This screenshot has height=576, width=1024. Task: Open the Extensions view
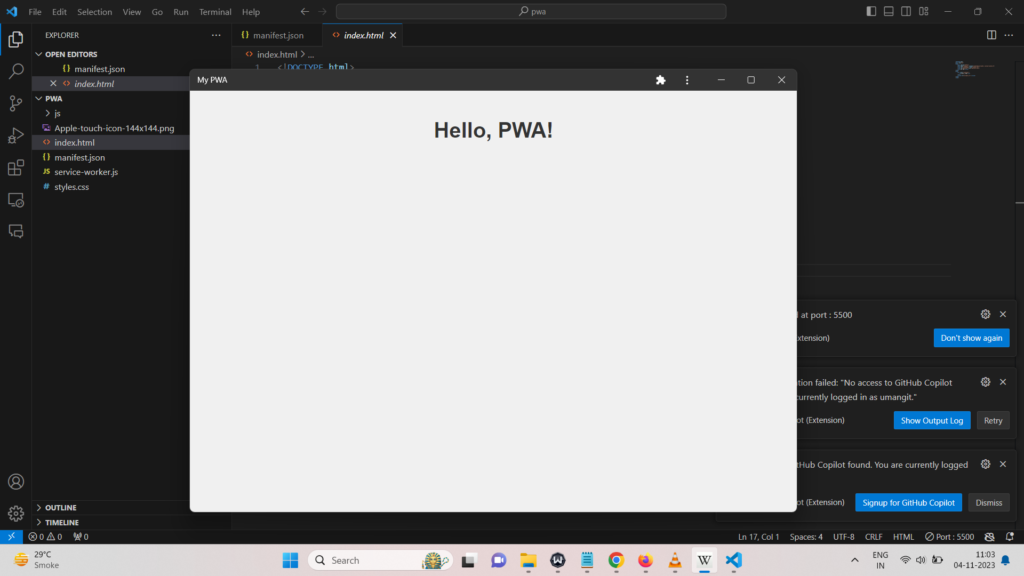(15, 167)
